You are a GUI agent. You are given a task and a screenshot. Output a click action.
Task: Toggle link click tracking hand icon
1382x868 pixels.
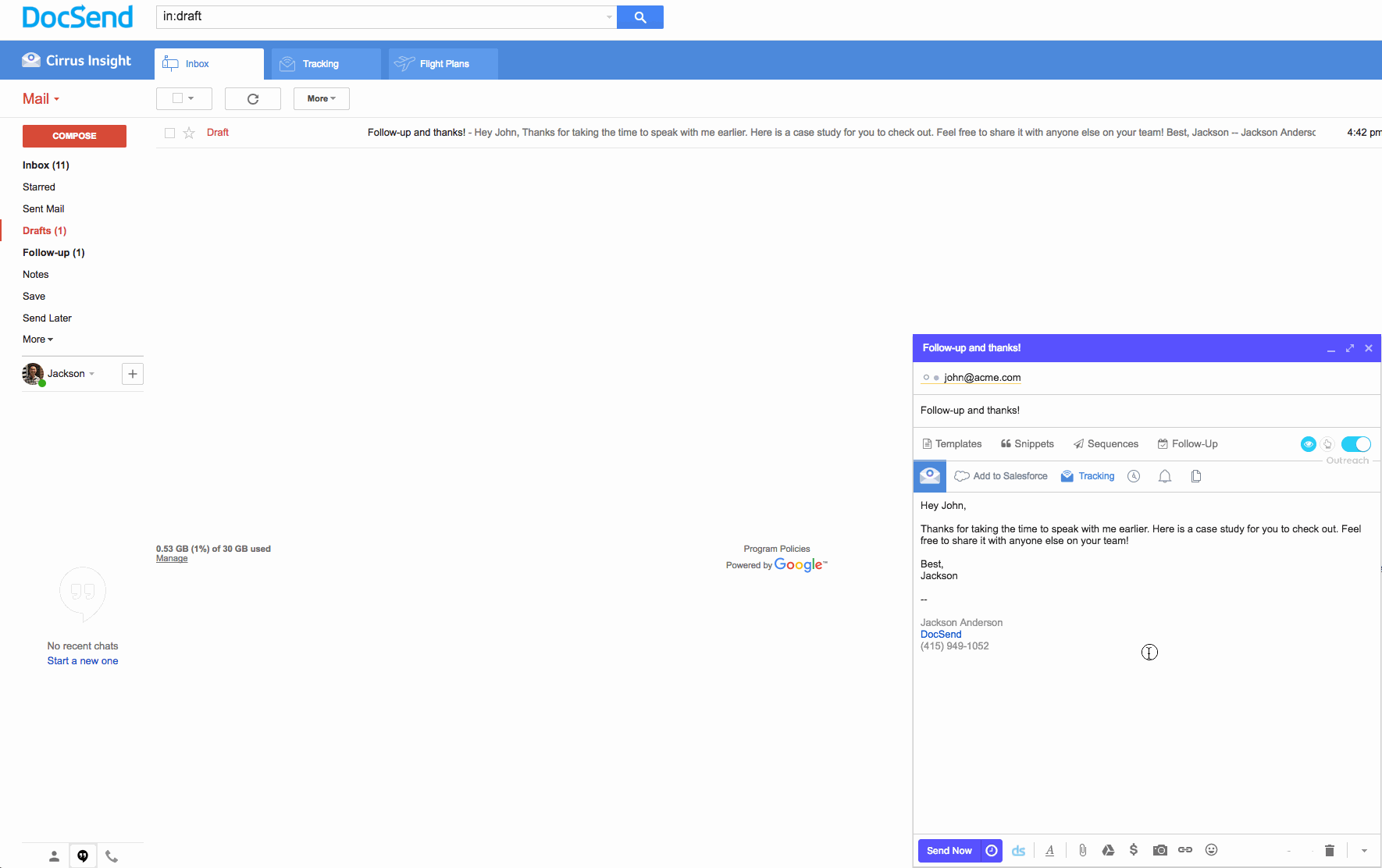pos(1327,444)
